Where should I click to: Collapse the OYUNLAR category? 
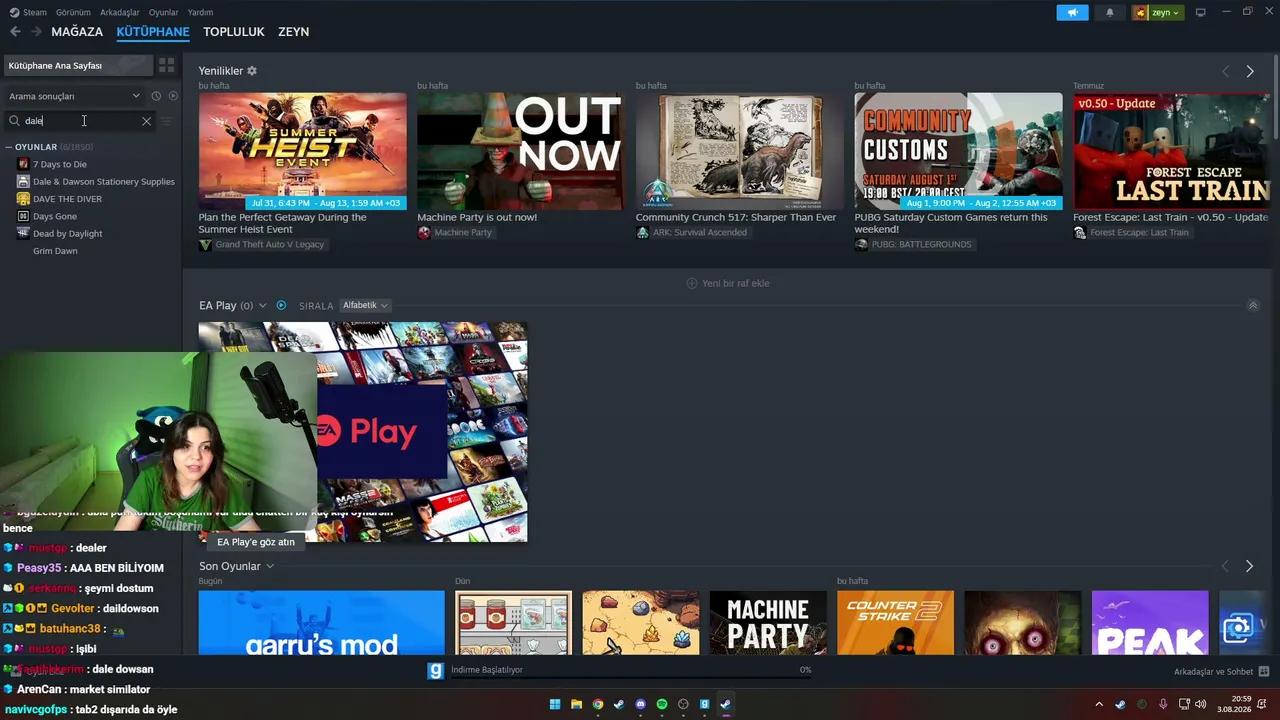[x=9, y=147]
